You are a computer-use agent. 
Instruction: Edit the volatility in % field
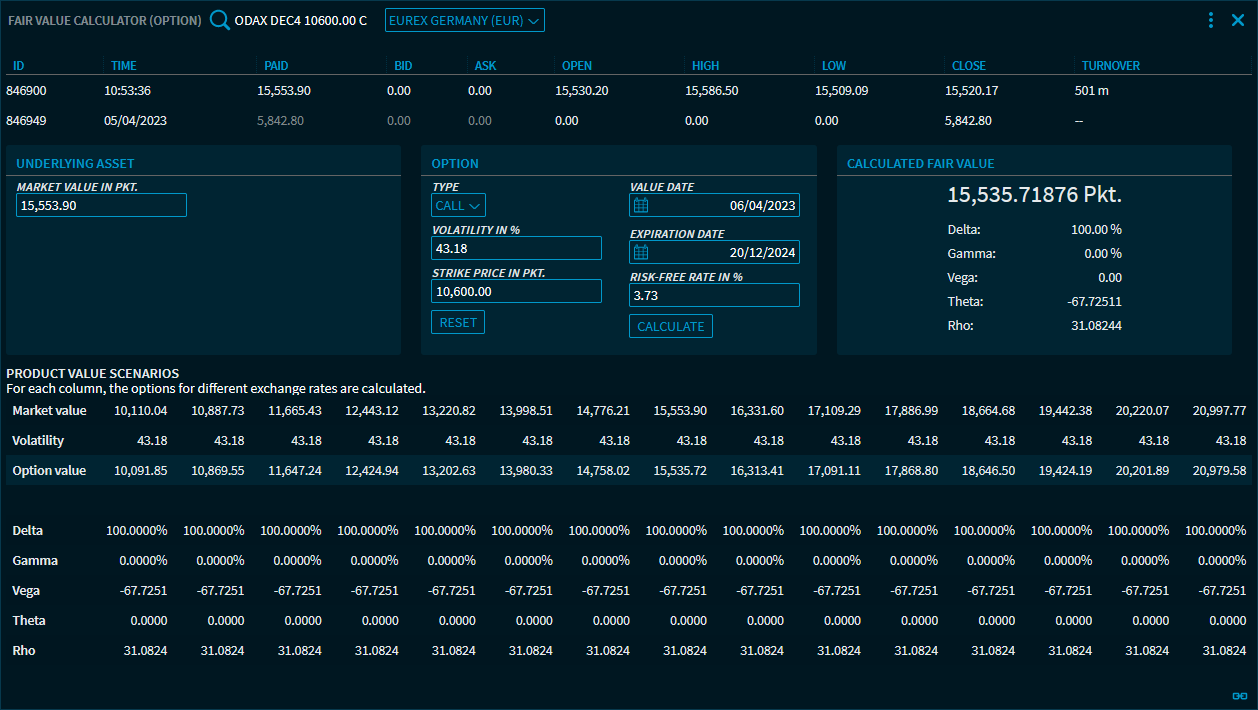(516, 248)
